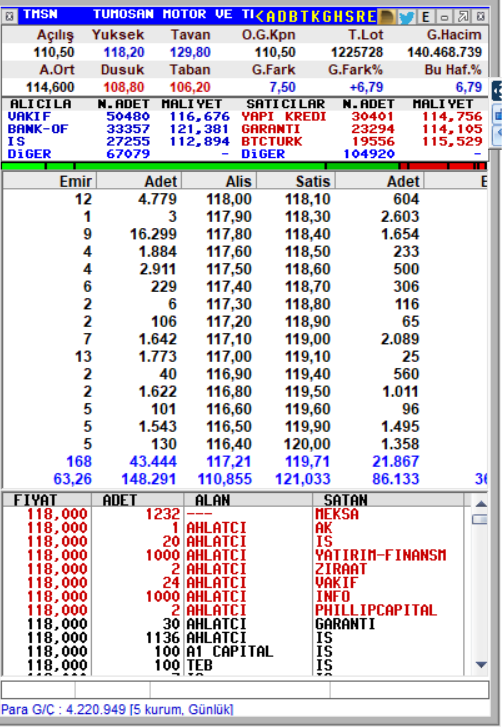502x727 pixels.
Task: Click the ask price 119,00
Action: point(308,339)
